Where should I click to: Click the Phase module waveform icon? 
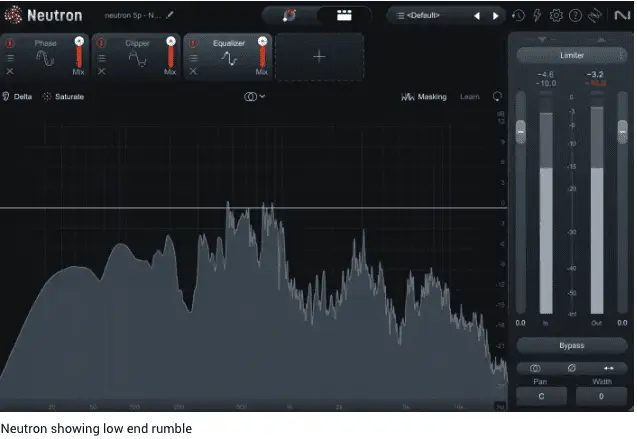(x=45, y=59)
